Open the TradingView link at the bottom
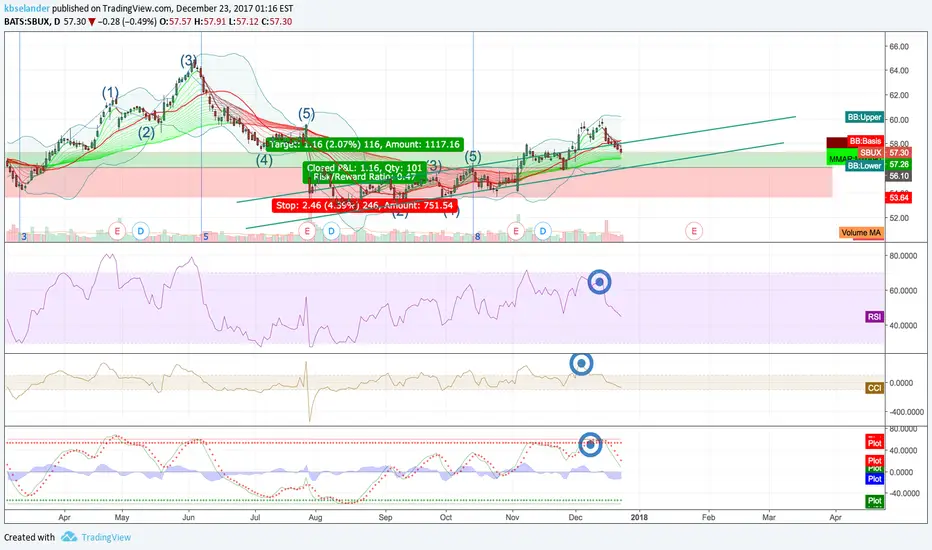The width and height of the screenshot is (932, 550). point(106,537)
